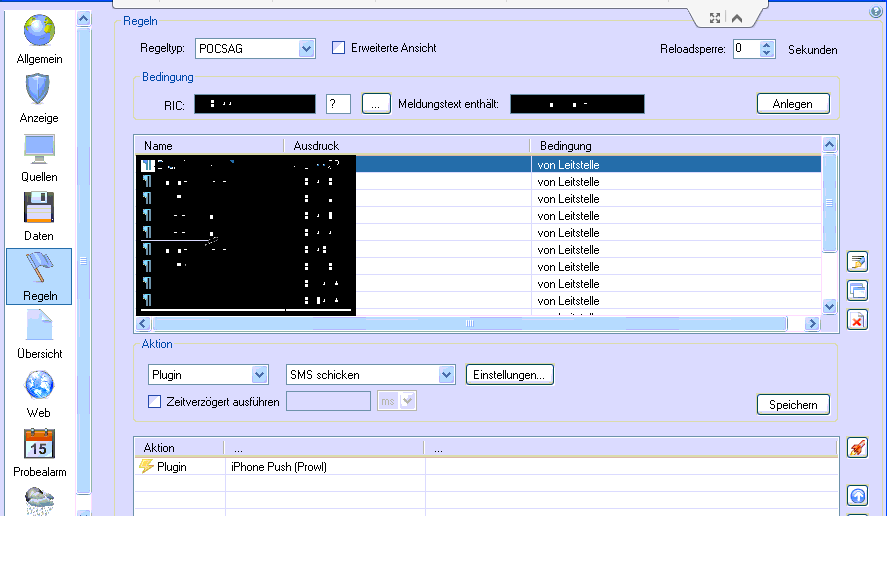Open the Web globe section
Screen dimensions: 887x568
coord(38,394)
